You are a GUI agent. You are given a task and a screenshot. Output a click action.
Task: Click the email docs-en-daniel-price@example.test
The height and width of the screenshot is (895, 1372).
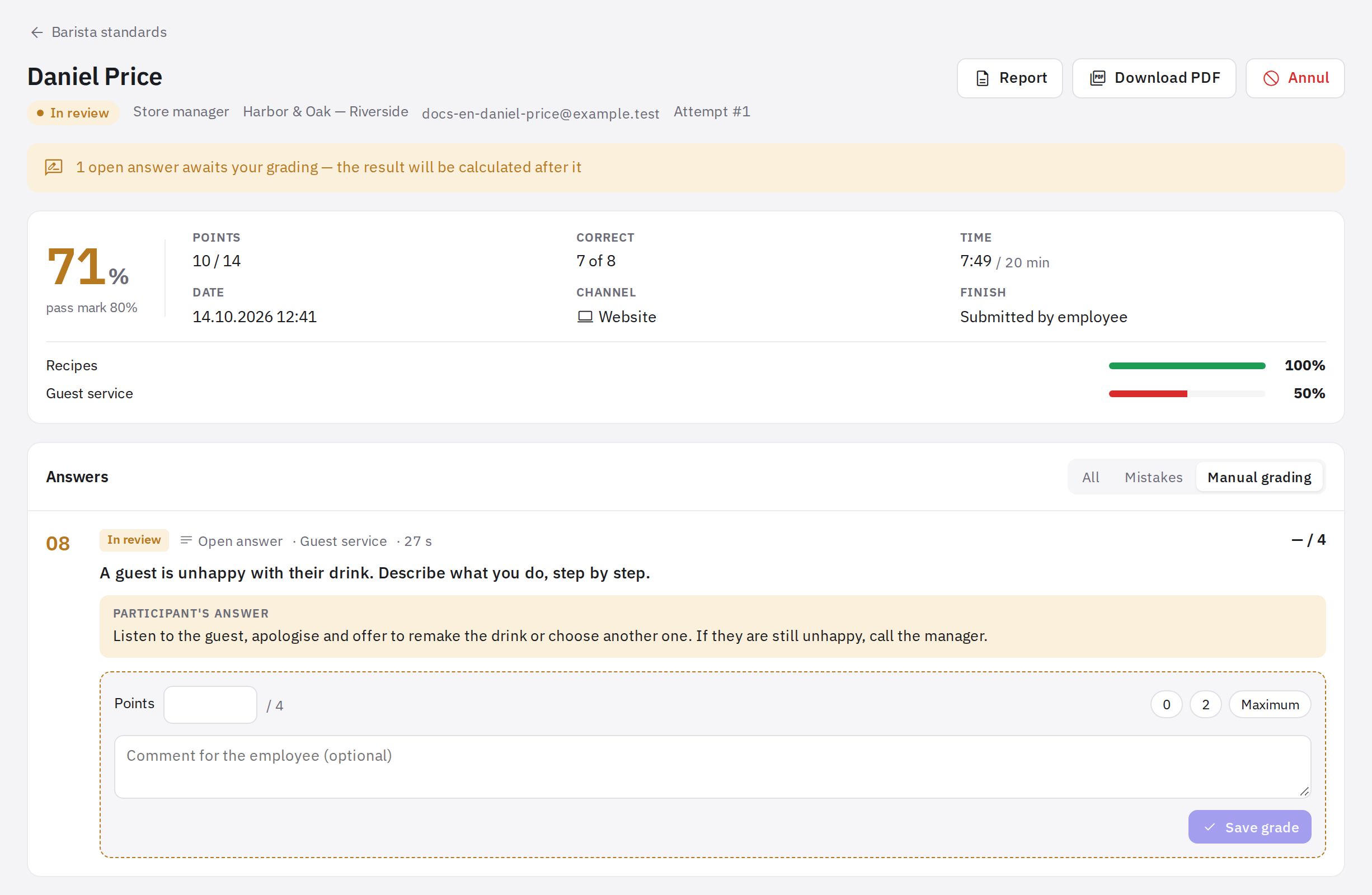pyautogui.click(x=540, y=114)
